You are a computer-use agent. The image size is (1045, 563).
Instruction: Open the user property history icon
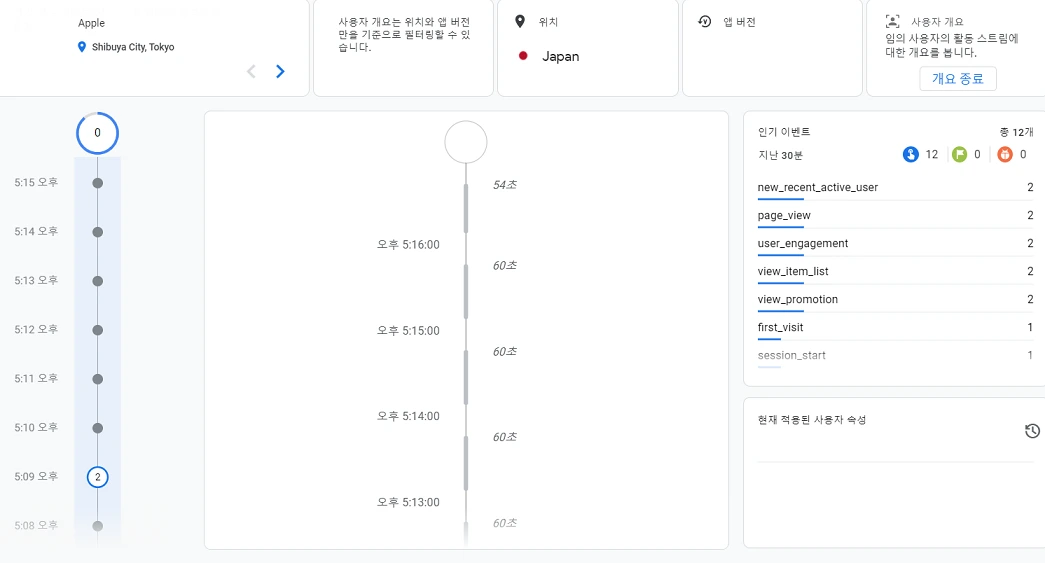coord(1032,431)
